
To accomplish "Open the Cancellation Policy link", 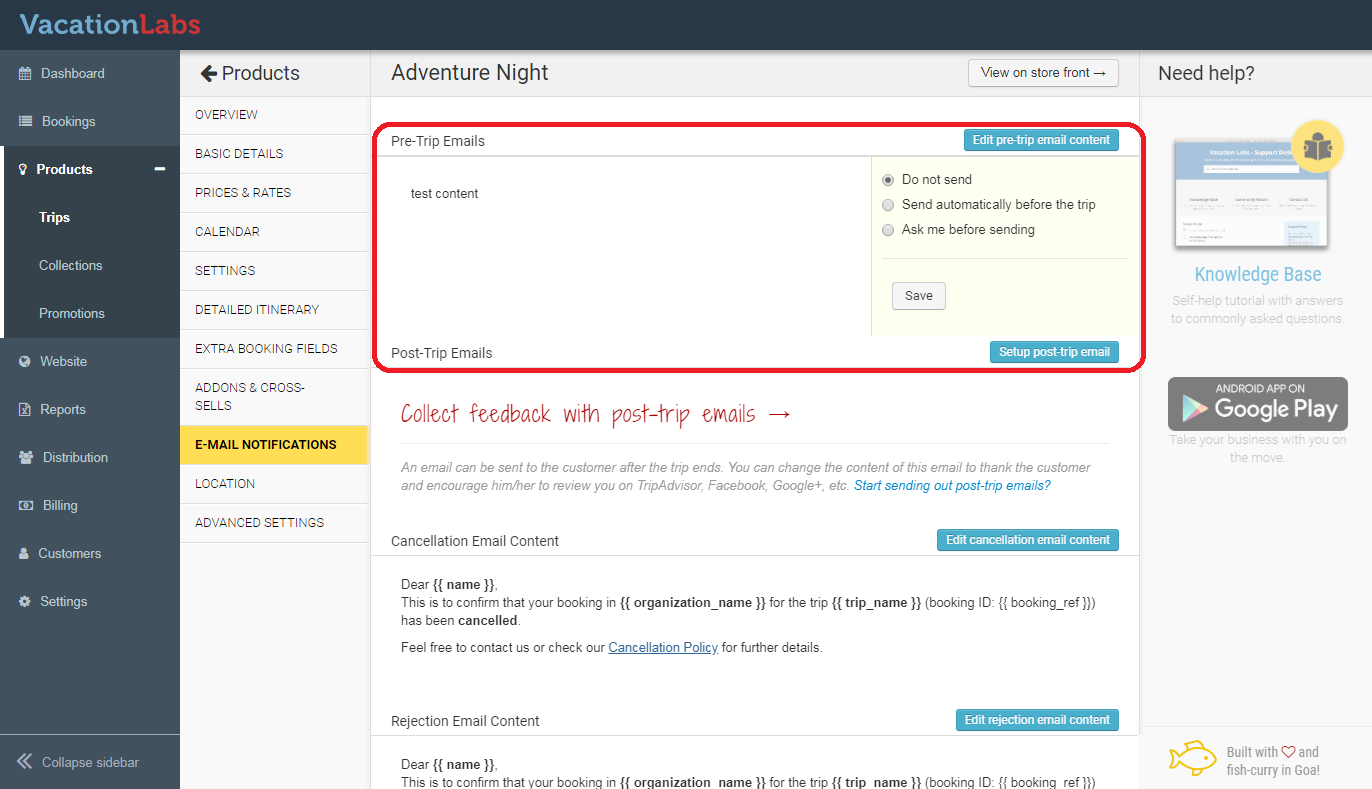I will point(663,648).
